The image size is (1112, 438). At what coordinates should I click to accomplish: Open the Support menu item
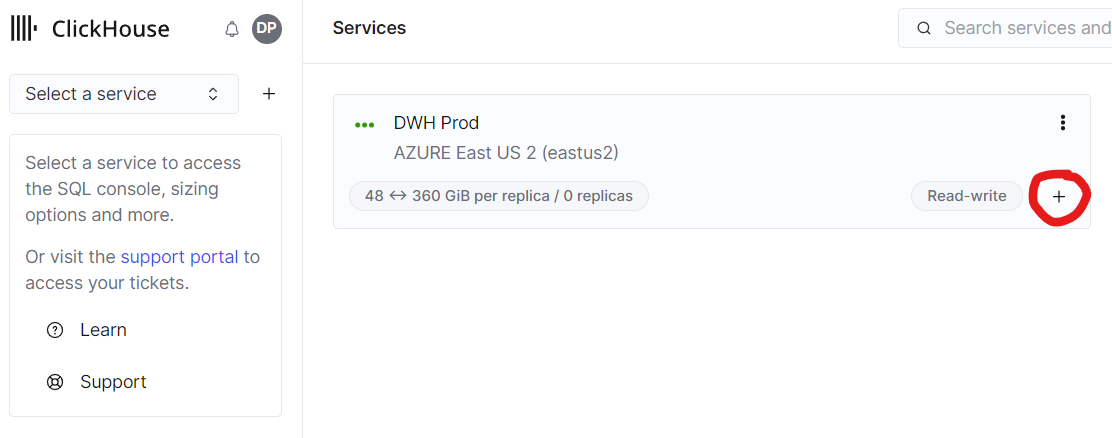click(113, 382)
